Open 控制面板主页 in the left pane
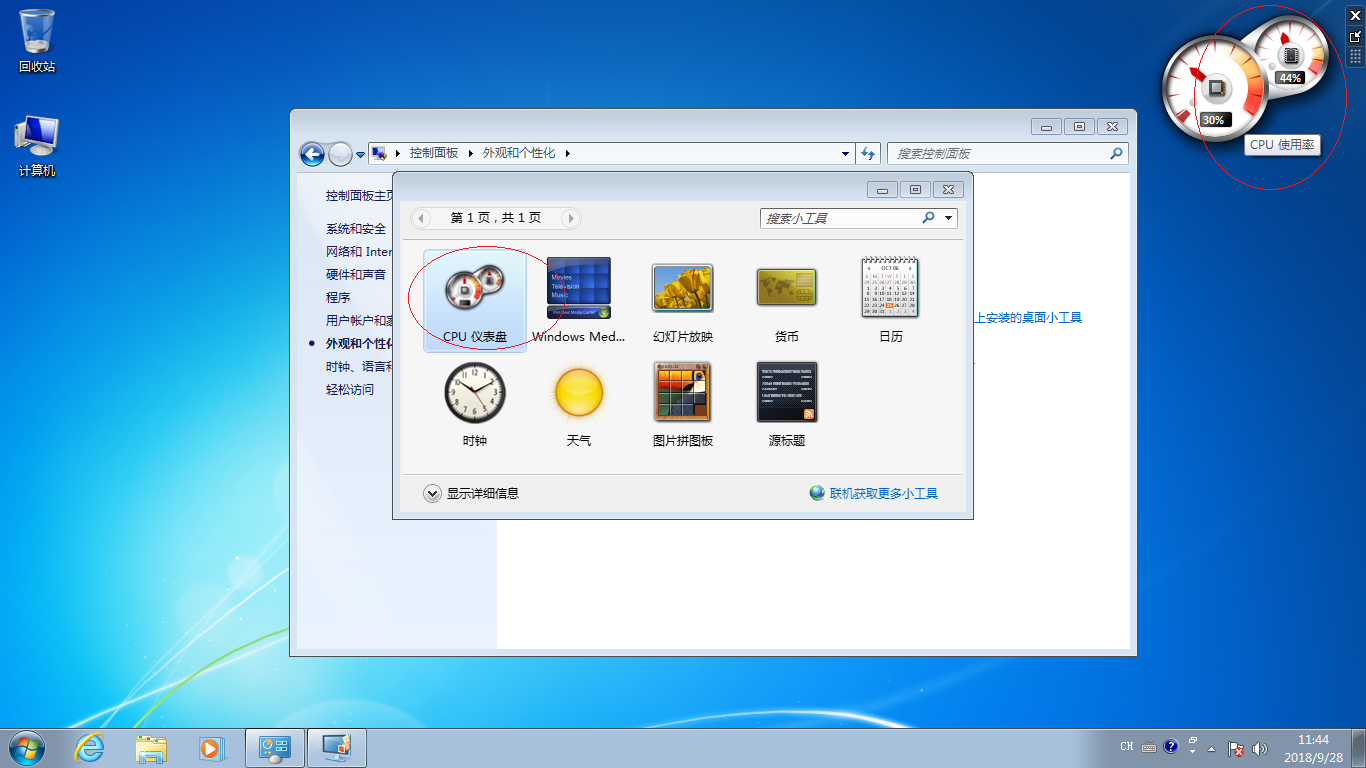This screenshot has width=1366, height=768. [x=359, y=195]
